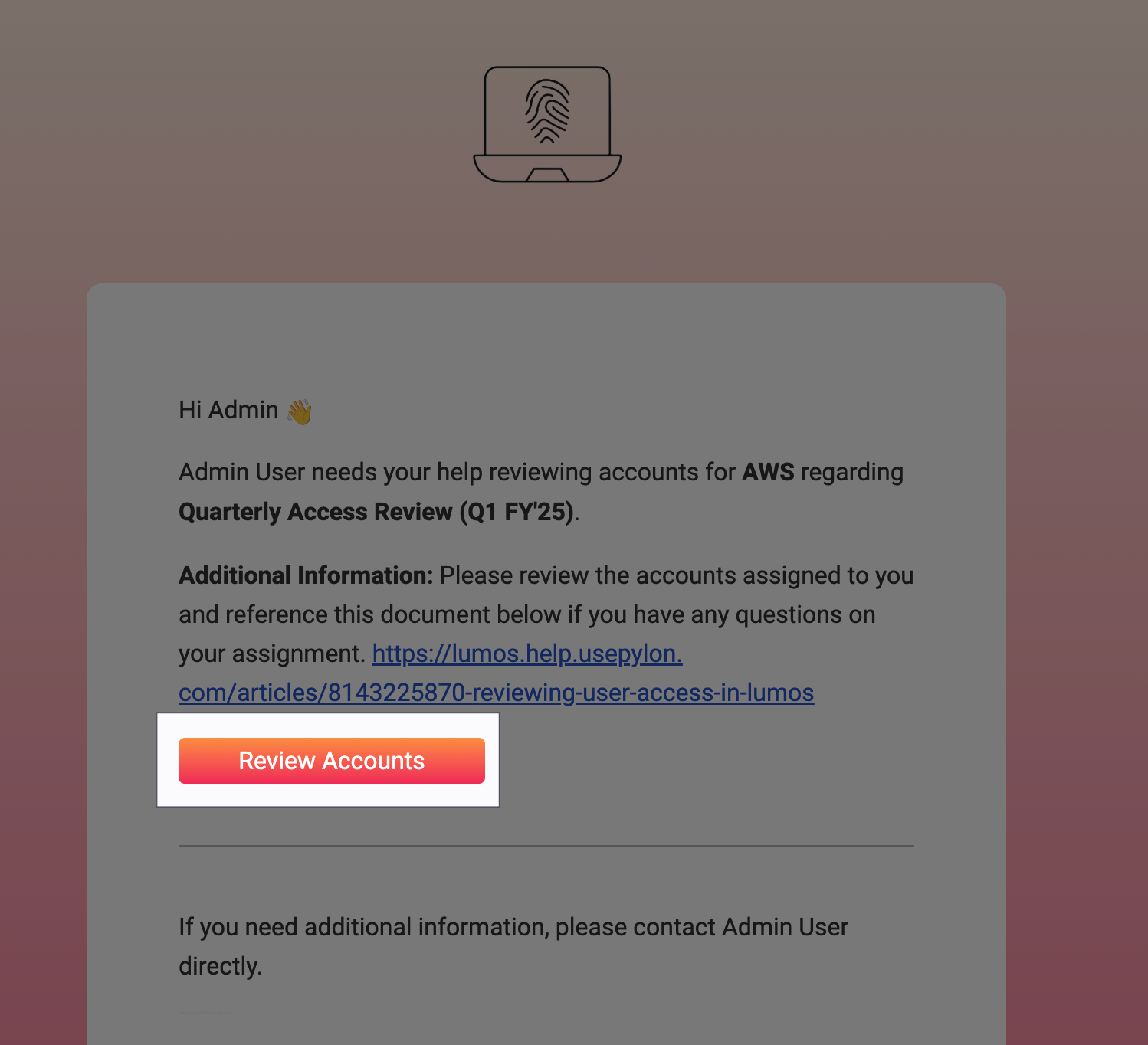The image size is (1148, 1045).
Task: Click the "If you need additional information" text
Action: pyautogui.click(x=364, y=927)
